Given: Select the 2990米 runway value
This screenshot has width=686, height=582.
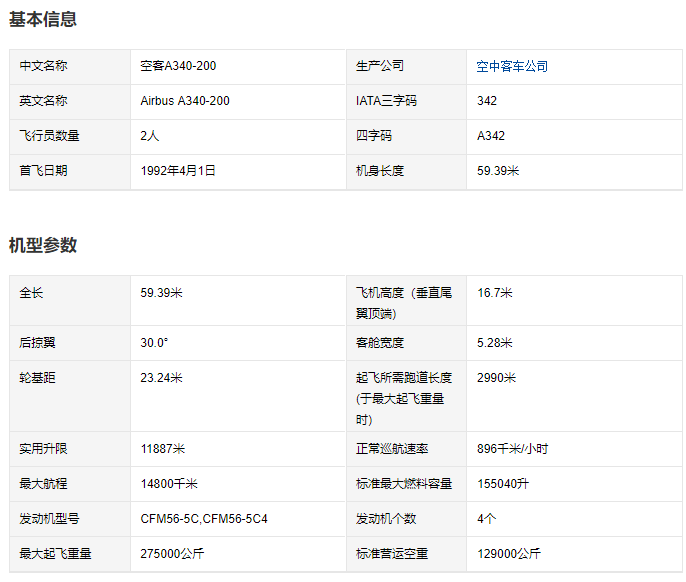Looking at the screenshot, I should 497,378.
